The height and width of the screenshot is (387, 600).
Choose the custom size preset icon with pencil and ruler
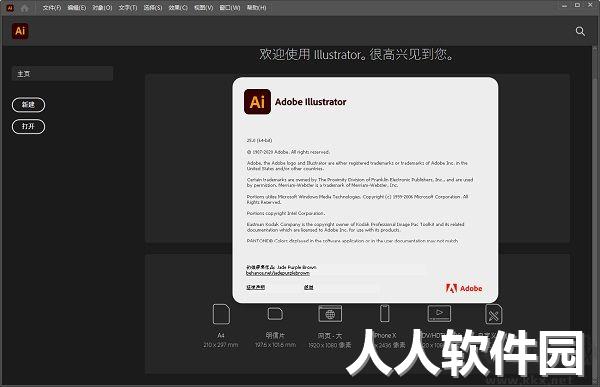tap(493, 314)
